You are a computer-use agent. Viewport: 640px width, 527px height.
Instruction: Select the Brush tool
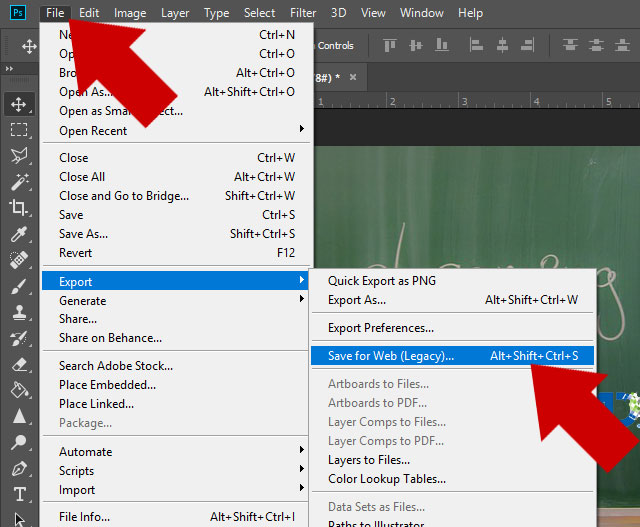pos(19,286)
